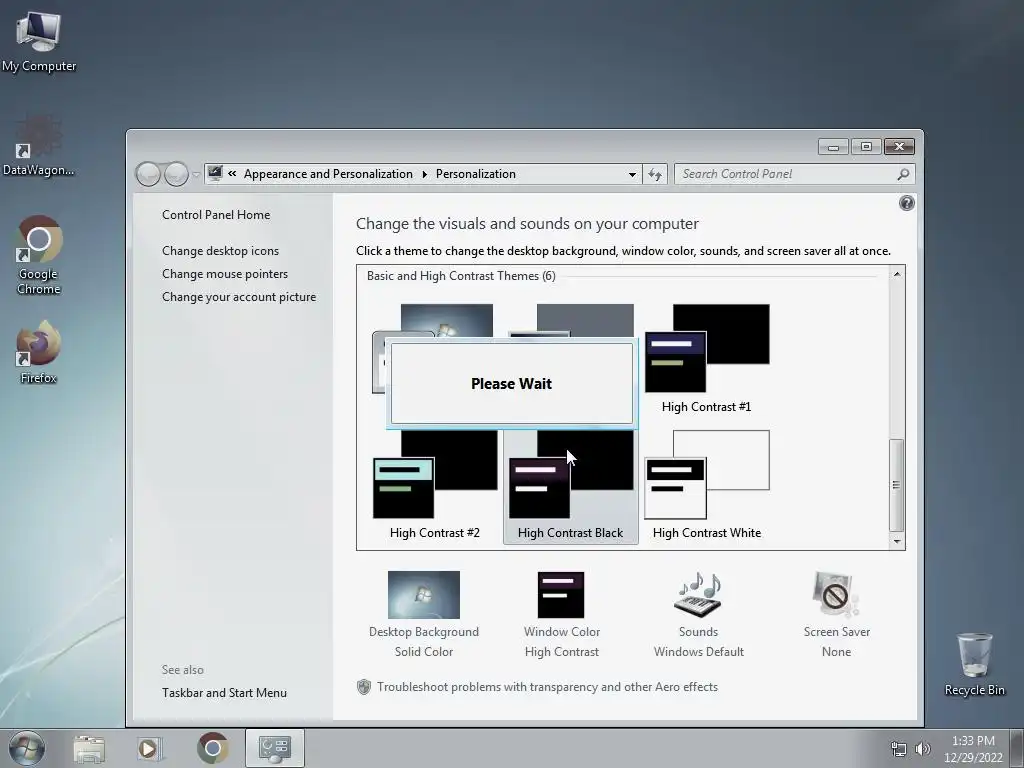Image resolution: width=1024 pixels, height=768 pixels.
Task: Launch Firefox from desktop icon
Action: click(x=39, y=351)
